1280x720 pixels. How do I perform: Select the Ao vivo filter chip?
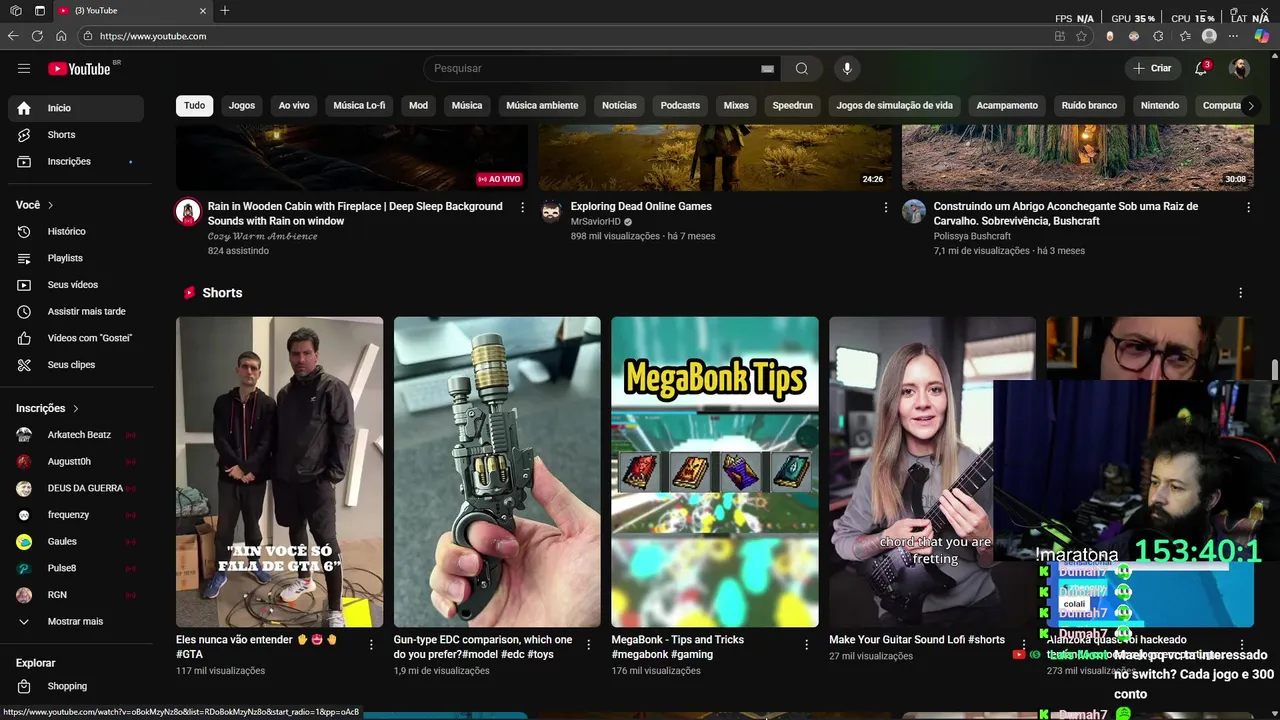tap(294, 105)
